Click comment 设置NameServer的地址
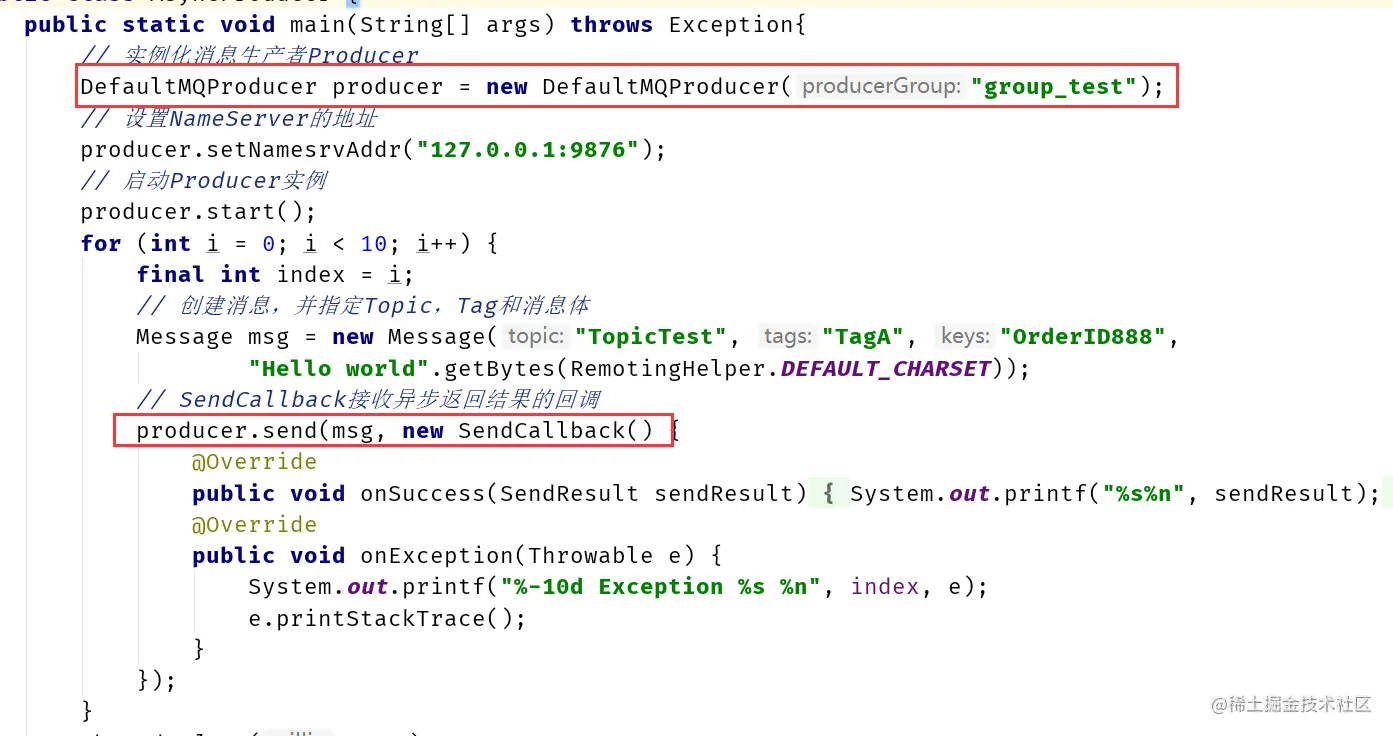Screen dimensions: 1393x736 coord(229,118)
